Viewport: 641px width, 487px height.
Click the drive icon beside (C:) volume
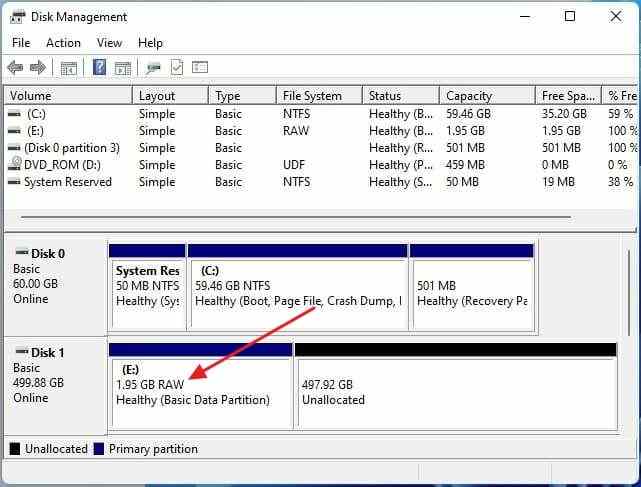[x=14, y=114]
